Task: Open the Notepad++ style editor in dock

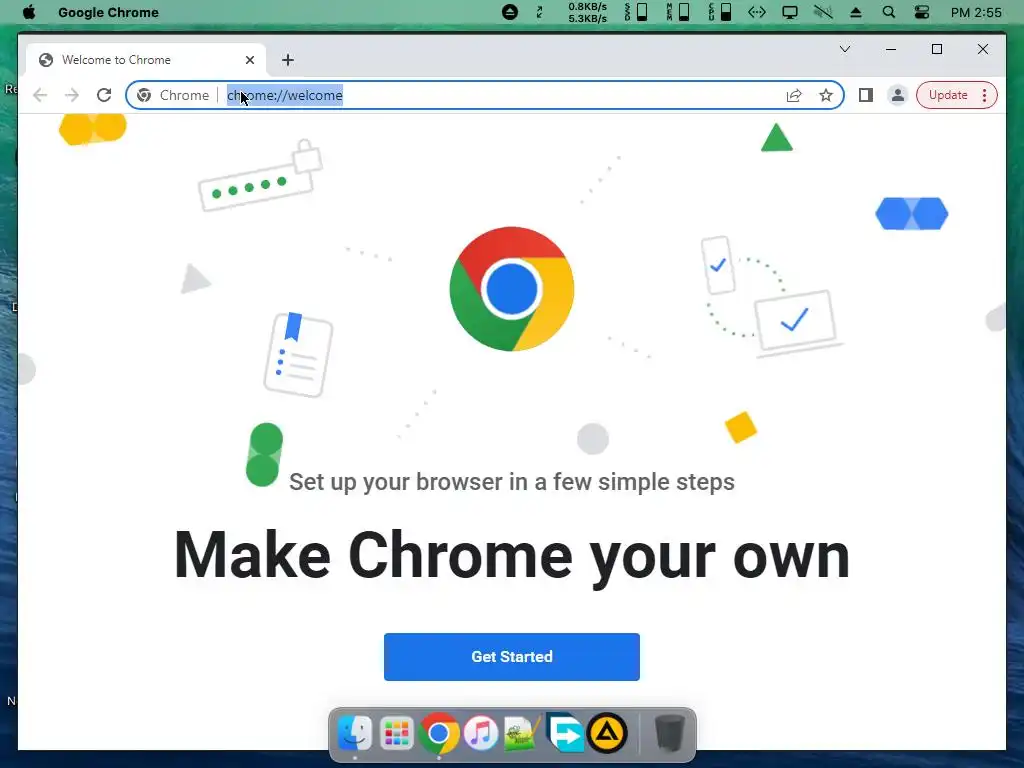Action: (x=522, y=733)
